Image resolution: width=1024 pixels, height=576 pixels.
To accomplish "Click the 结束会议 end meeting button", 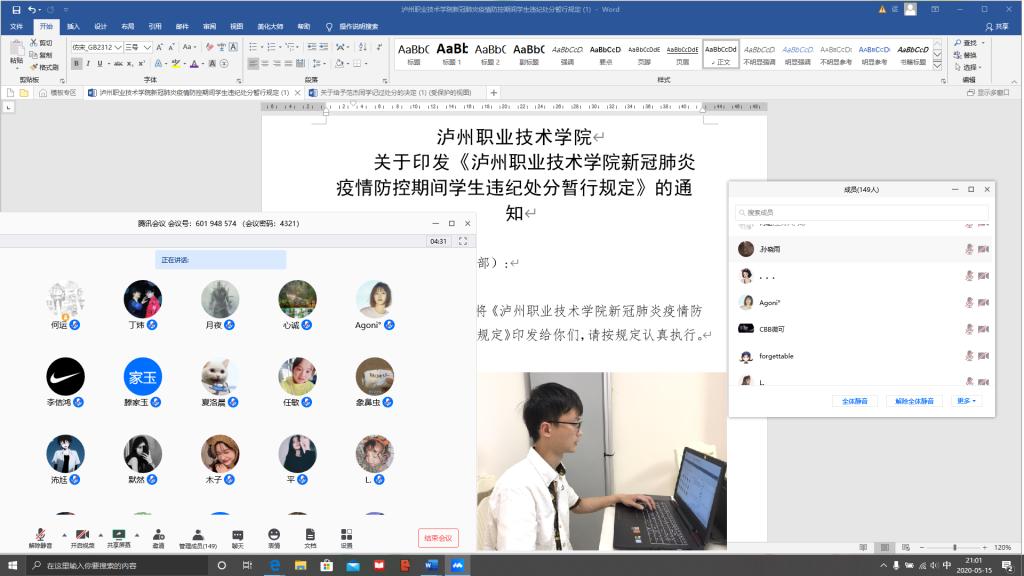I will point(438,538).
